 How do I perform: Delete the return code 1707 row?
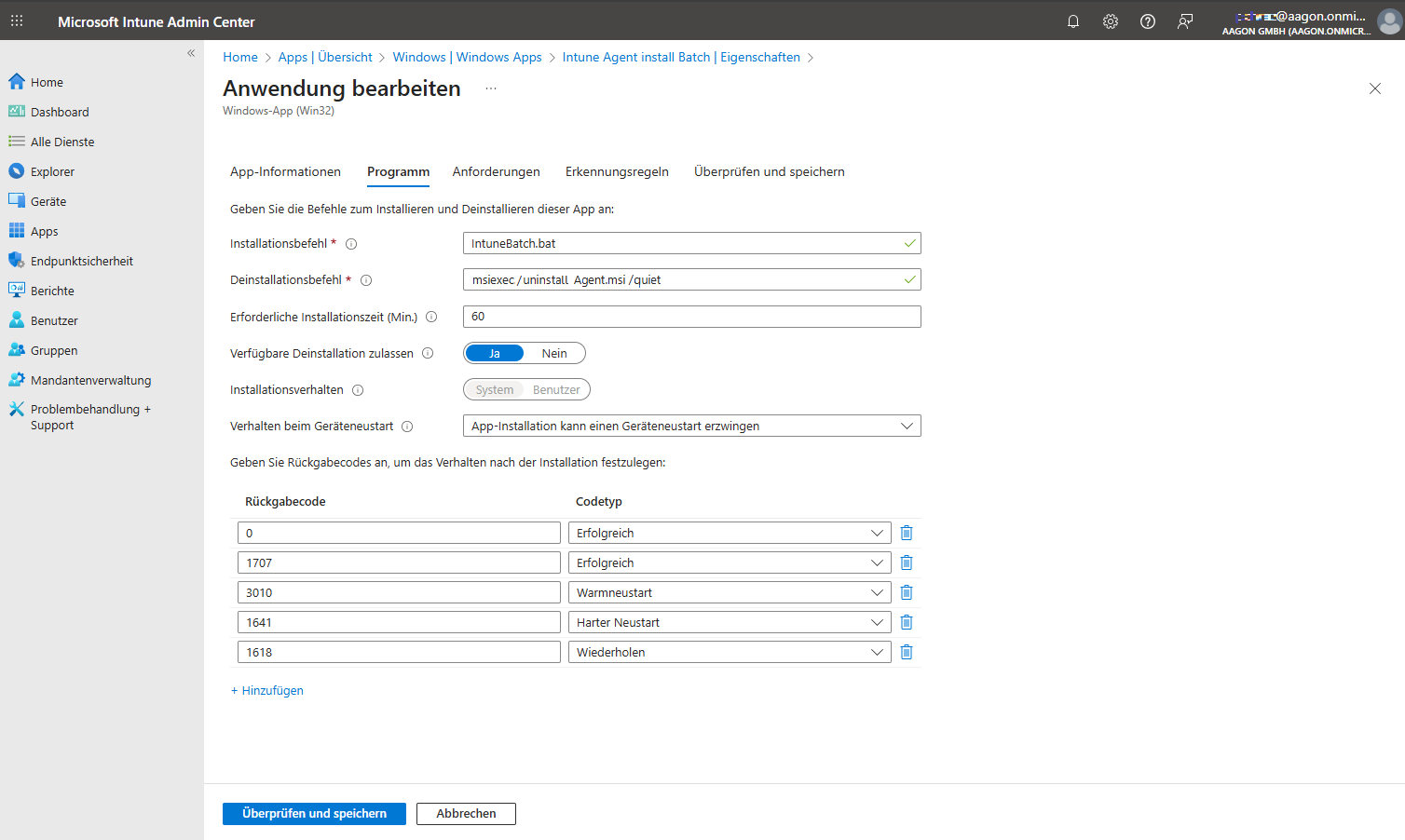pos(907,562)
